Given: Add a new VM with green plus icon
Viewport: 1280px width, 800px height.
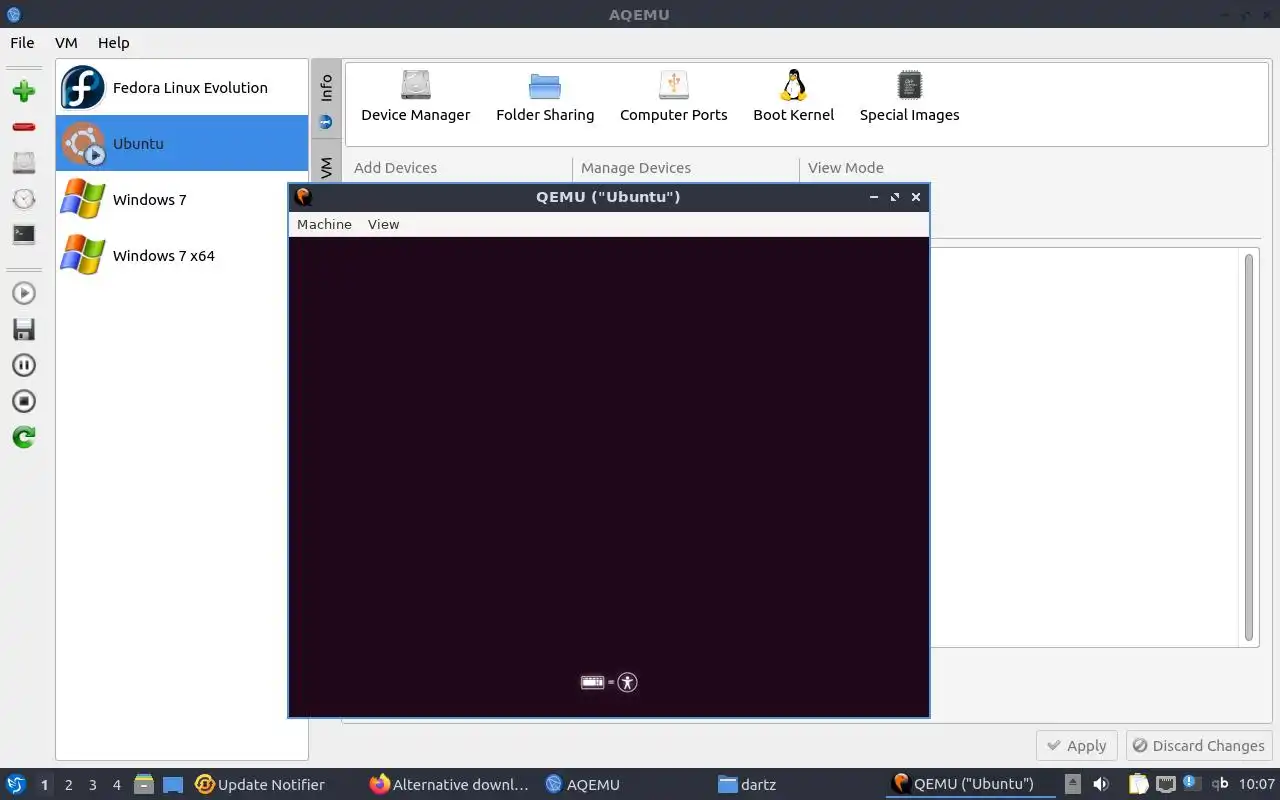Looking at the screenshot, I should [x=24, y=91].
